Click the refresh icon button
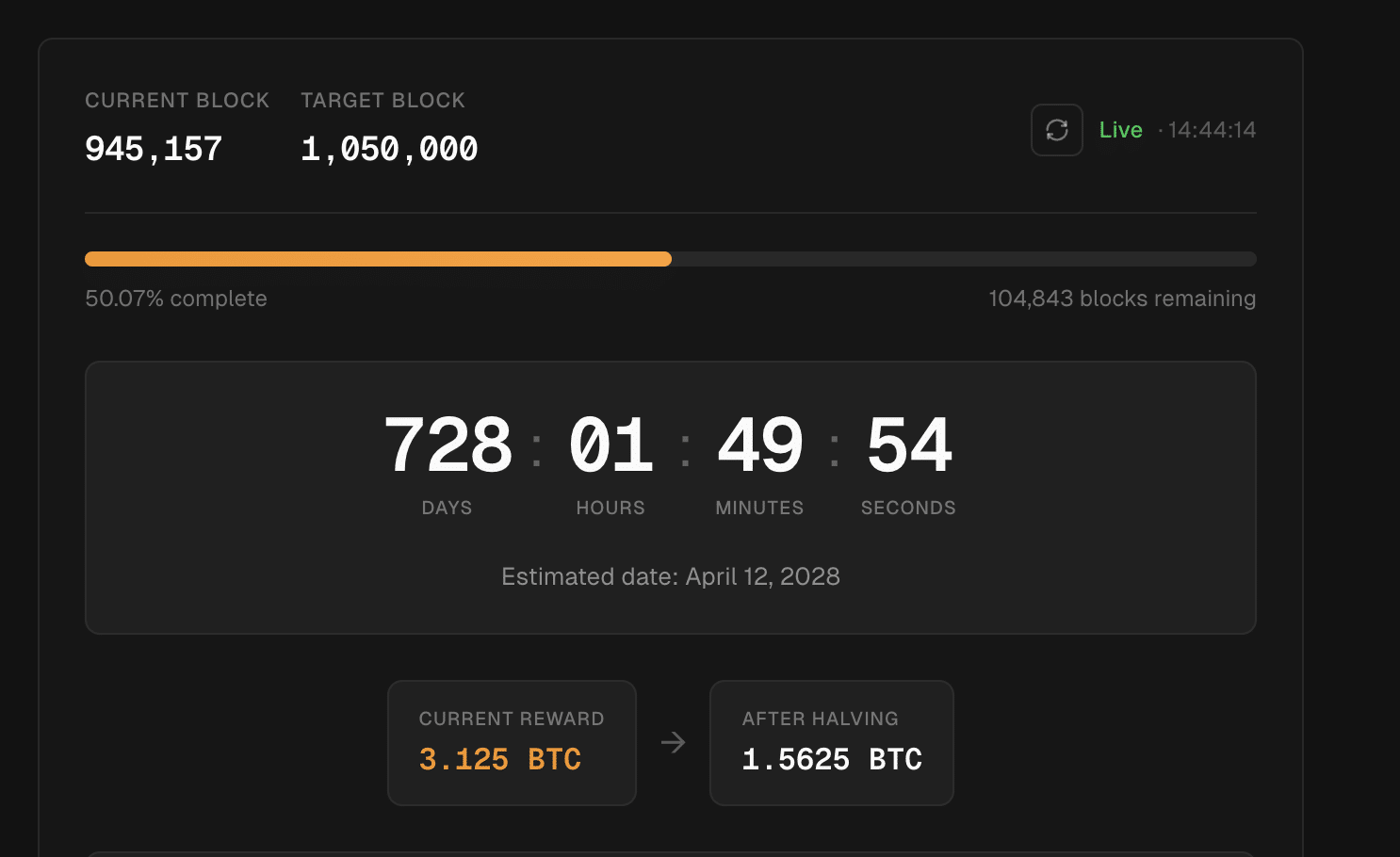Viewport: 1400px width, 857px height. [x=1056, y=130]
